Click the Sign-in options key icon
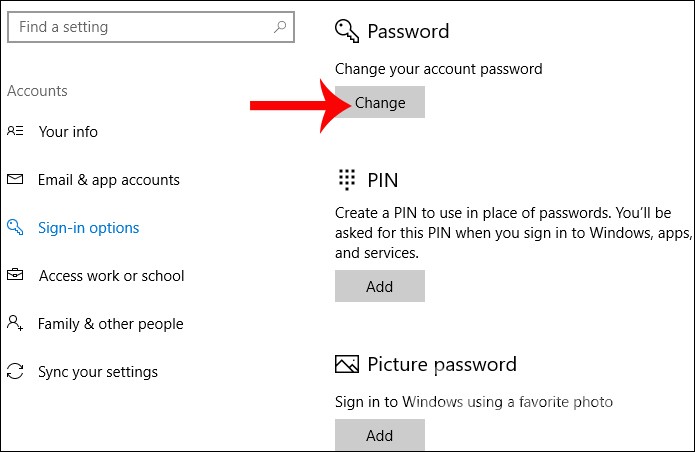This screenshot has width=695, height=452. 15,228
